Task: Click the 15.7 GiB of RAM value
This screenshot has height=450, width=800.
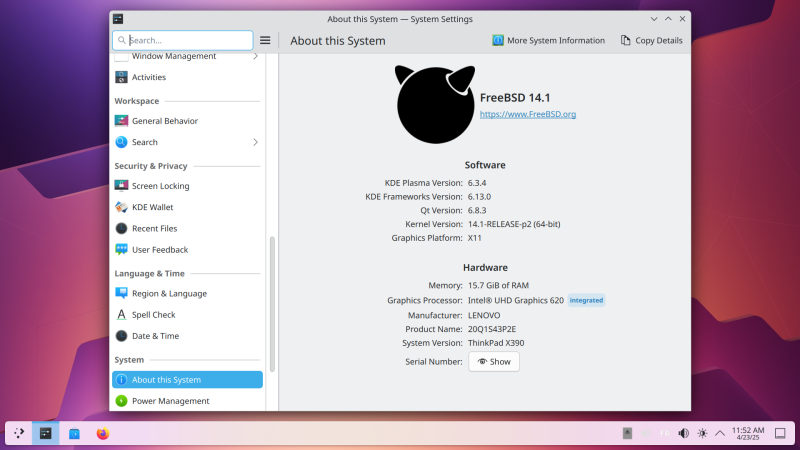Action: click(498, 285)
